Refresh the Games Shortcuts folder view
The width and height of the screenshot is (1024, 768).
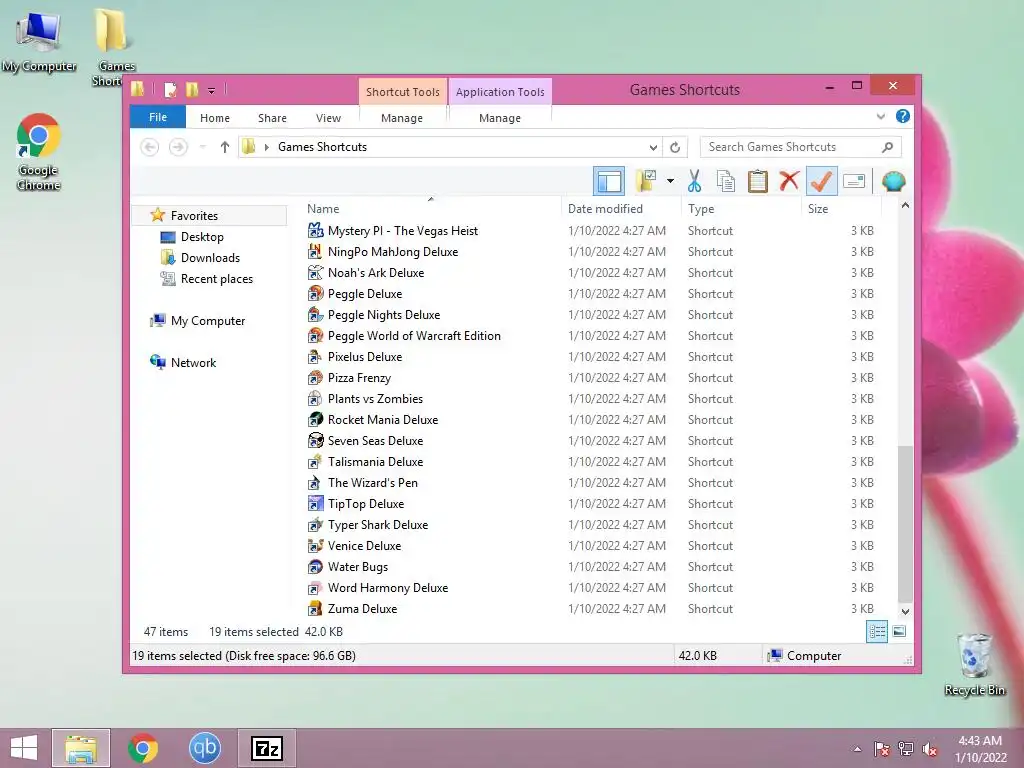pyautogui.click(x=675, y=147)
